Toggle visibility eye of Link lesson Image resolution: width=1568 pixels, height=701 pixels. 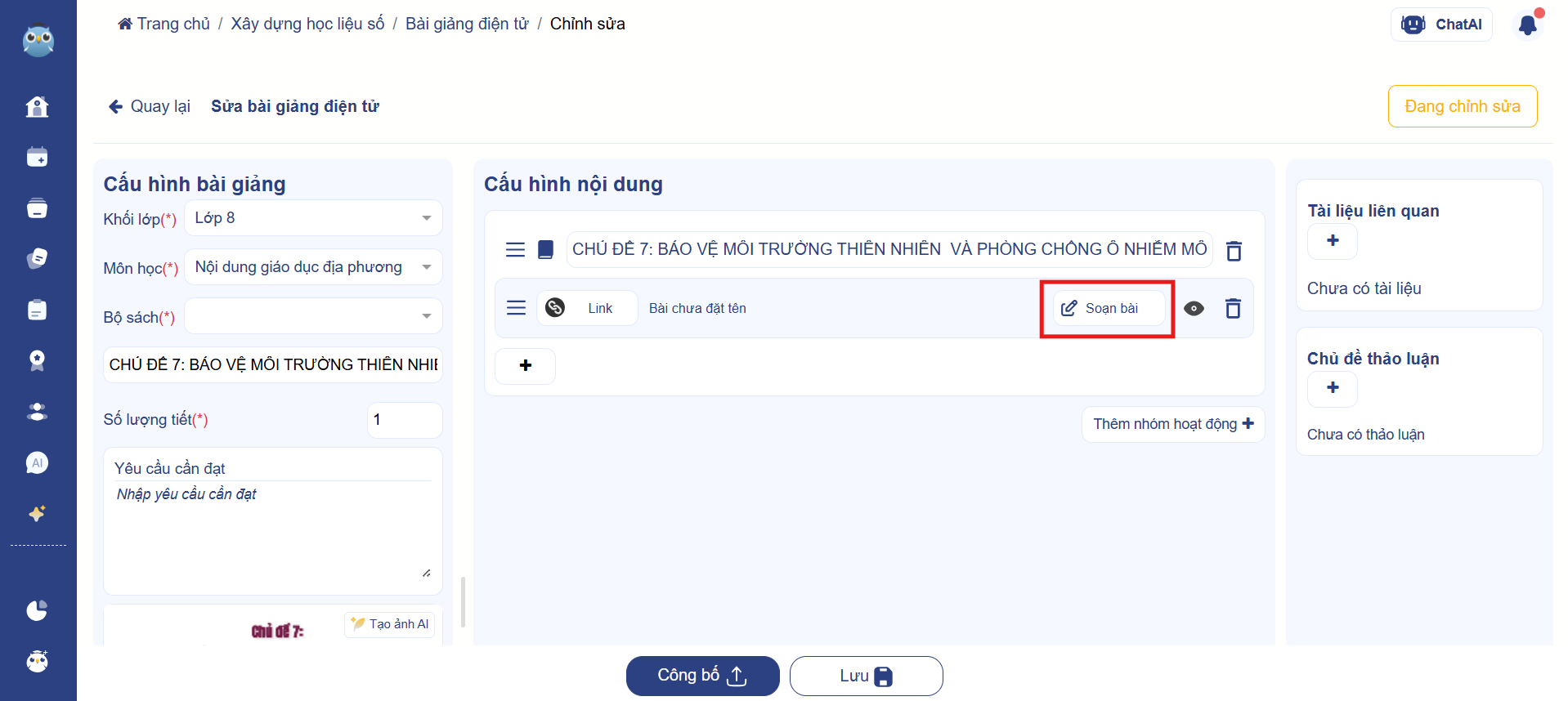tap(1194, 308)
